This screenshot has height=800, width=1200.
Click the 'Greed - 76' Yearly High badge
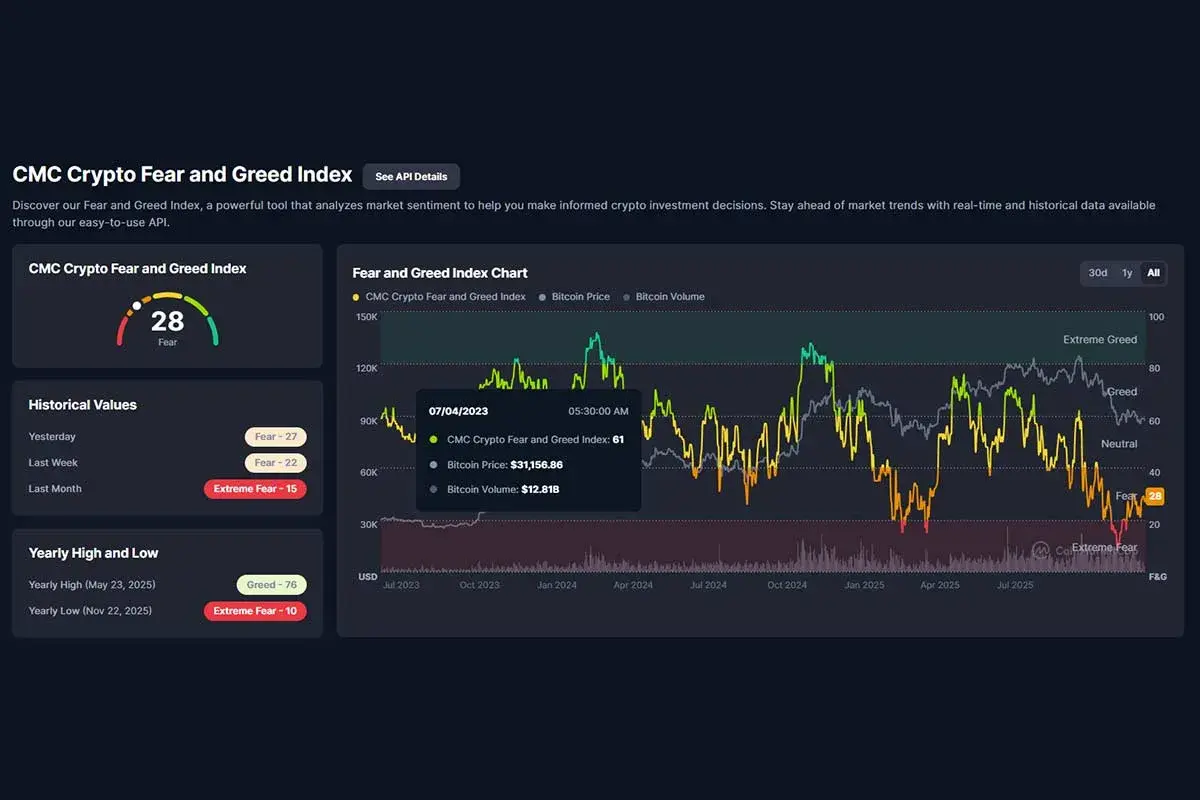[x=271, y=584]
